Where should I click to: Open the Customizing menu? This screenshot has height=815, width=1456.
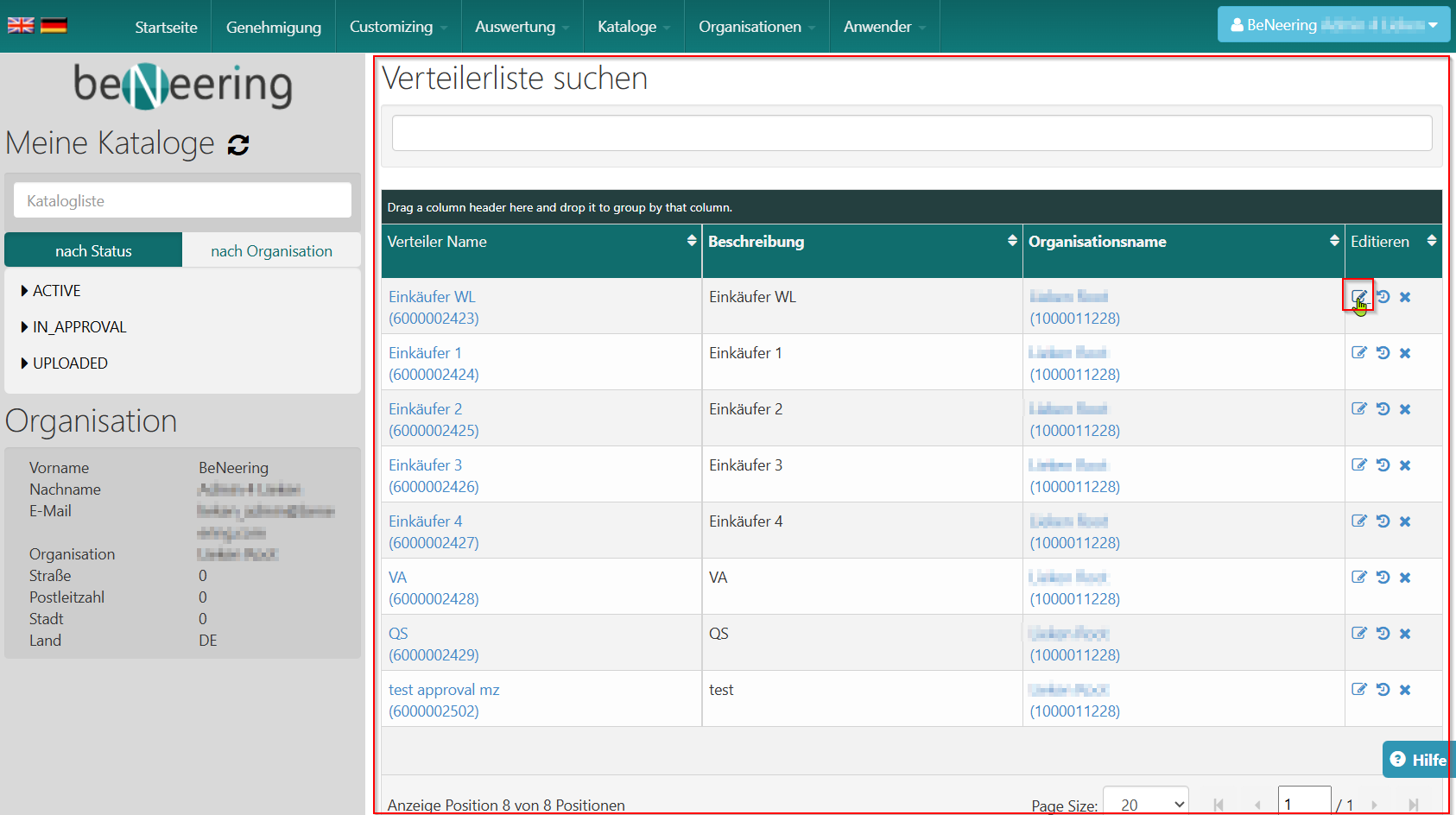(x=397, y=27)
